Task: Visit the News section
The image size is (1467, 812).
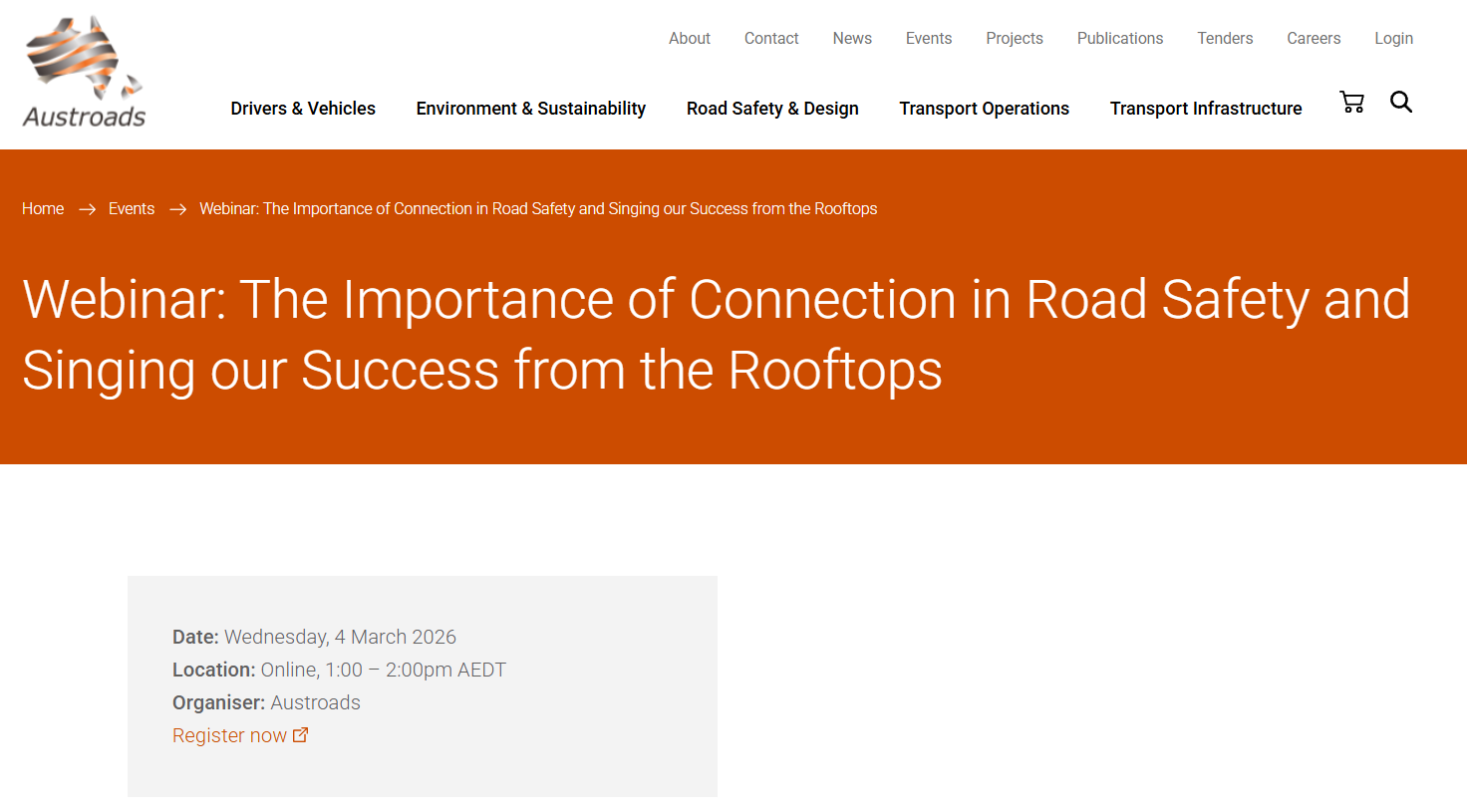Action: click(852, 39)
